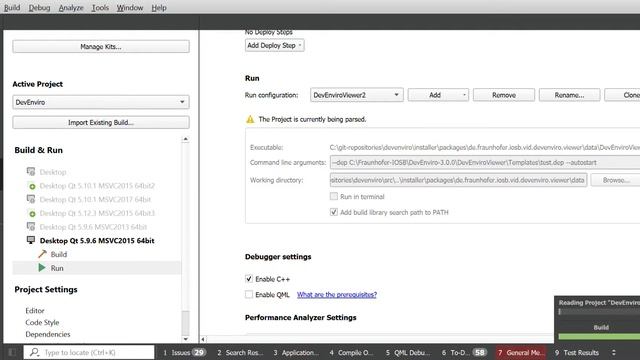
Task: Select the greyed Desktop kit icon
Action: tap(31, 172)
